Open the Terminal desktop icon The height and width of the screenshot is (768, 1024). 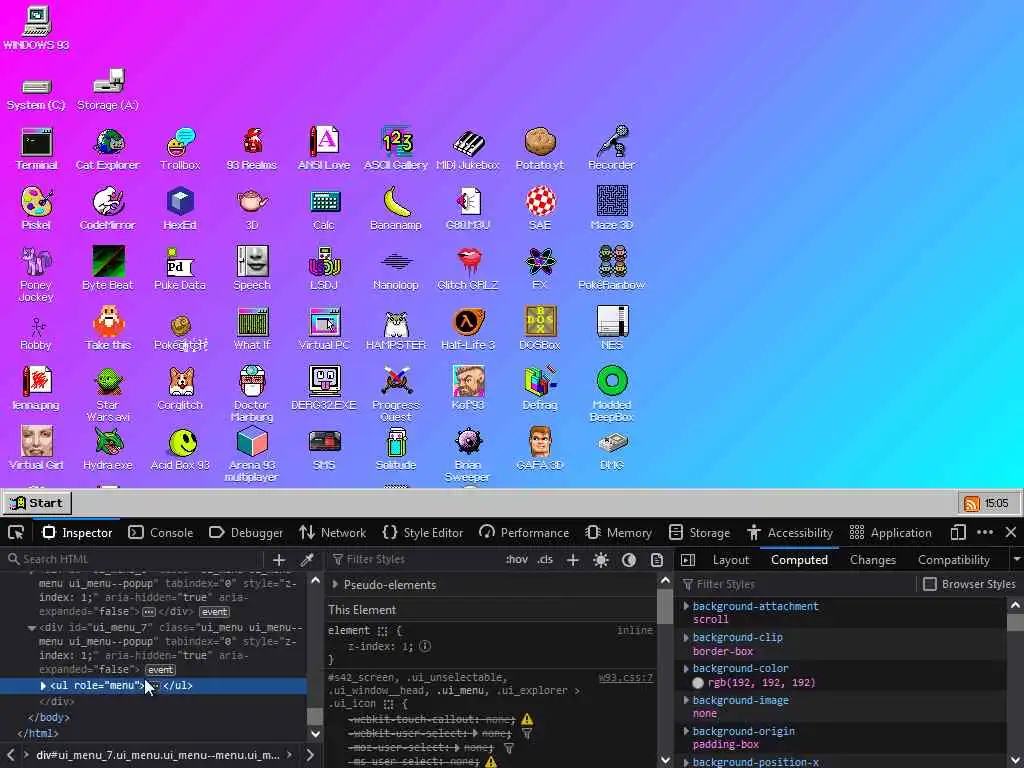[x=37, y=149]
